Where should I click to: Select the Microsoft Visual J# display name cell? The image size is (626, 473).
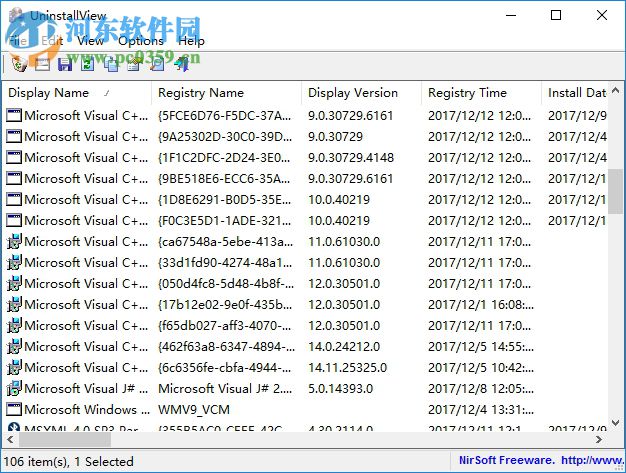(86, 388)
